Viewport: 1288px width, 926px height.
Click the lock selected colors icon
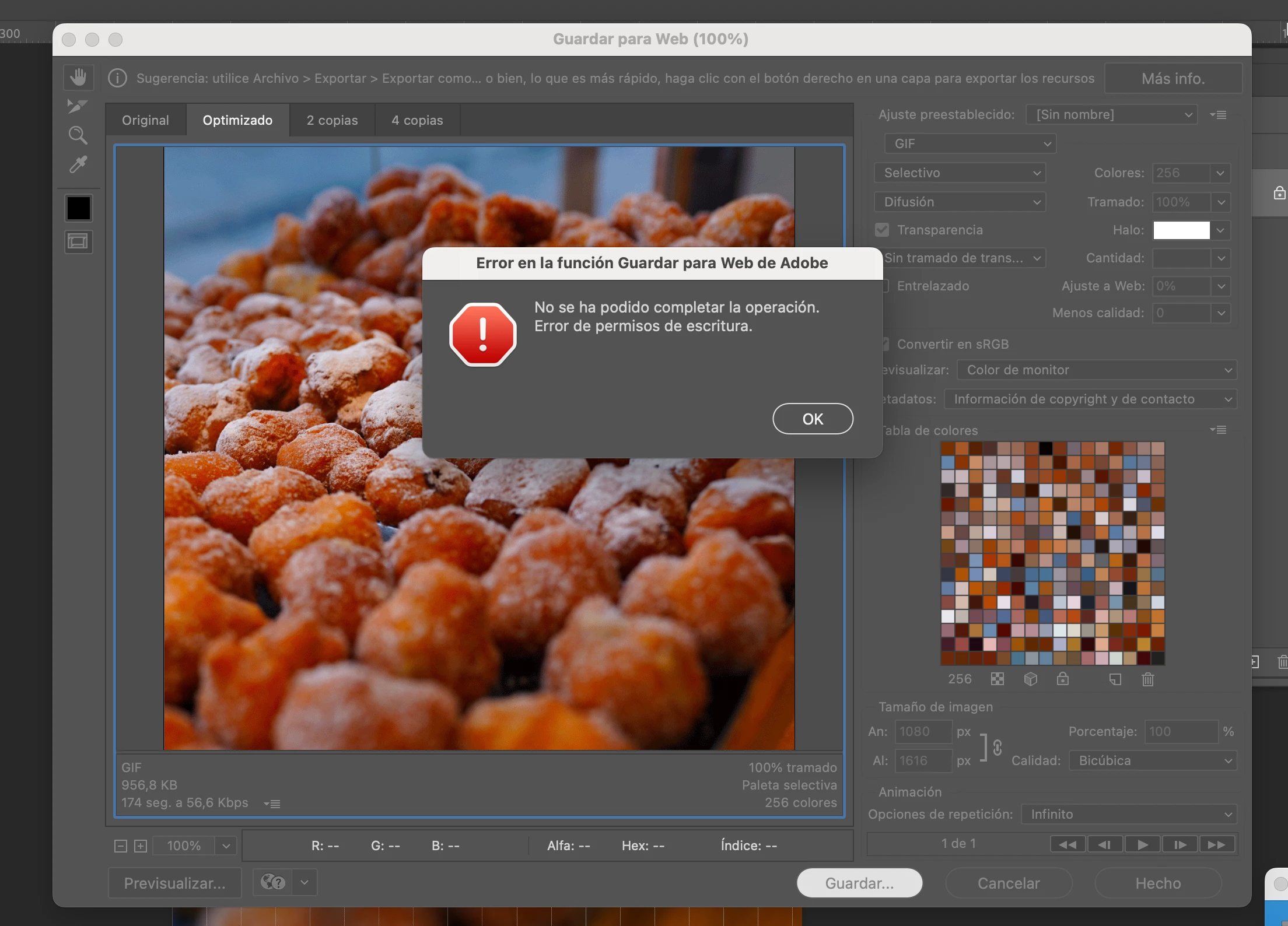1063,679
